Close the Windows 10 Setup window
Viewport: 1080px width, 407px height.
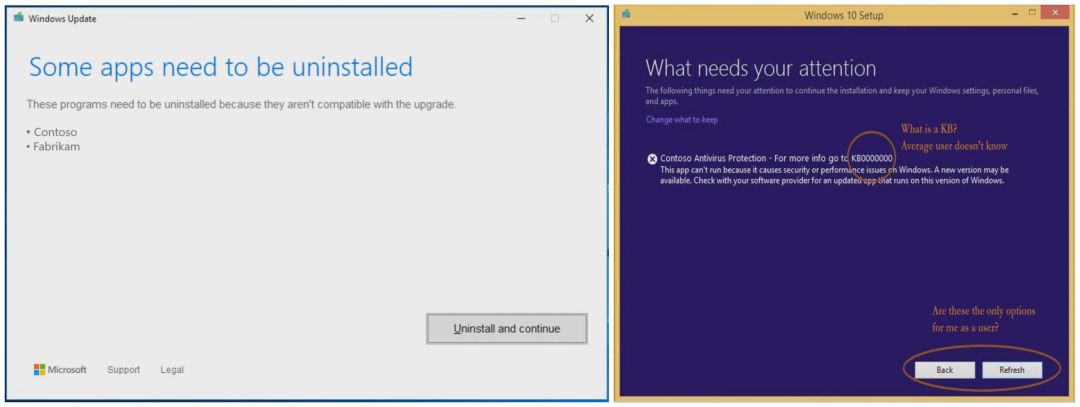(1056, 13)
